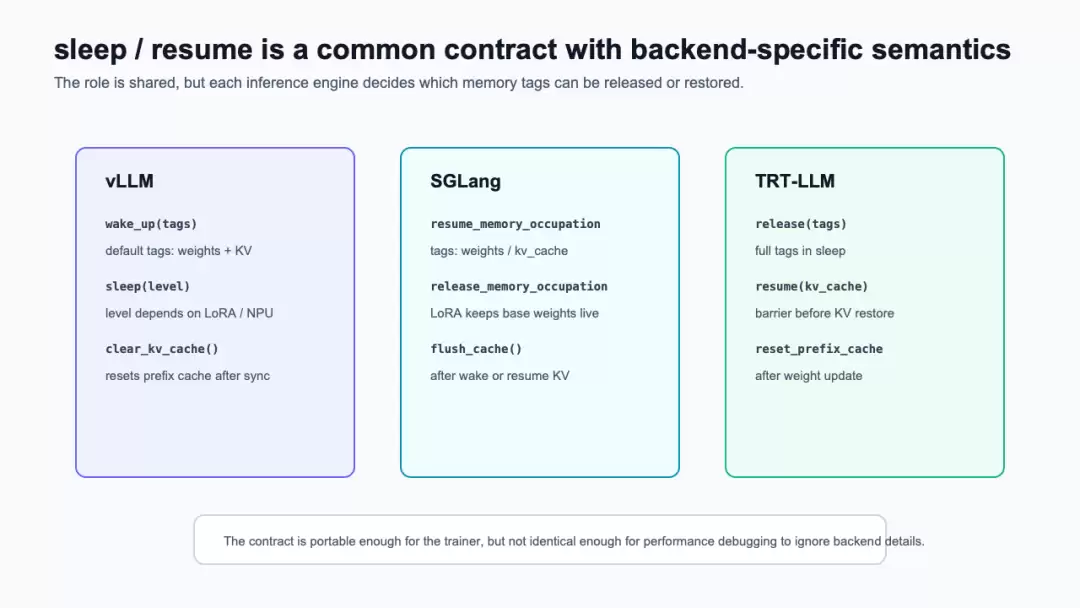
Task: Click 'after weight update' description
Action: [x=809, y=376]
